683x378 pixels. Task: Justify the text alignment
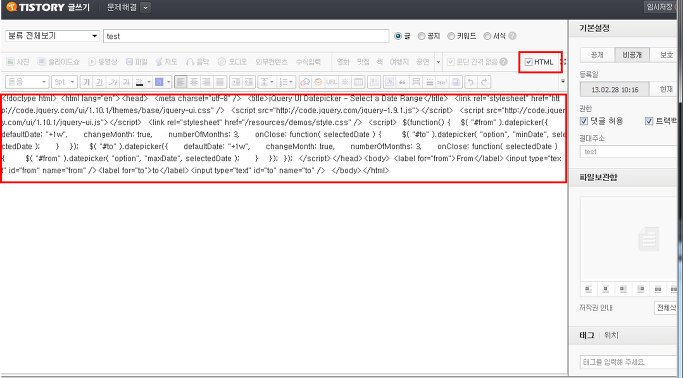[220, 82]
